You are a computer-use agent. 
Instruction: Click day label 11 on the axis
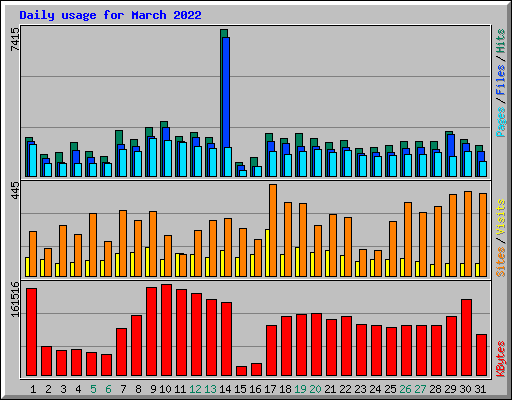click(x=180, y=389)
